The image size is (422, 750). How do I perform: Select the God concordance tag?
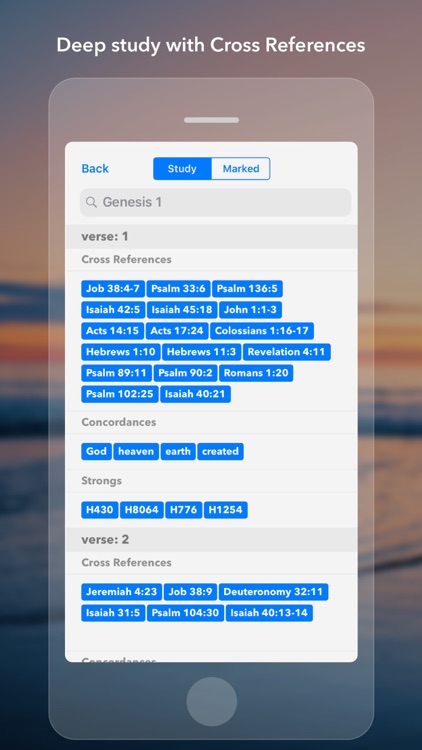96,451
